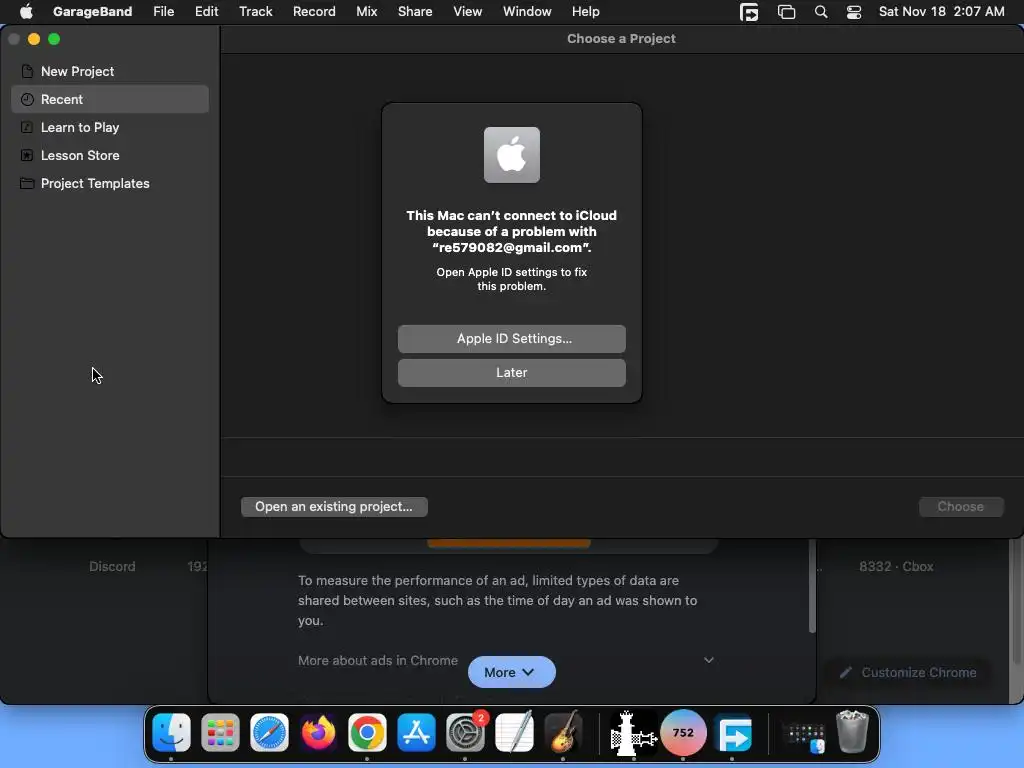The height and width of the screenshot is (768, 1024).
Task: Open the Help menu
Action: (x=585, y=11)
